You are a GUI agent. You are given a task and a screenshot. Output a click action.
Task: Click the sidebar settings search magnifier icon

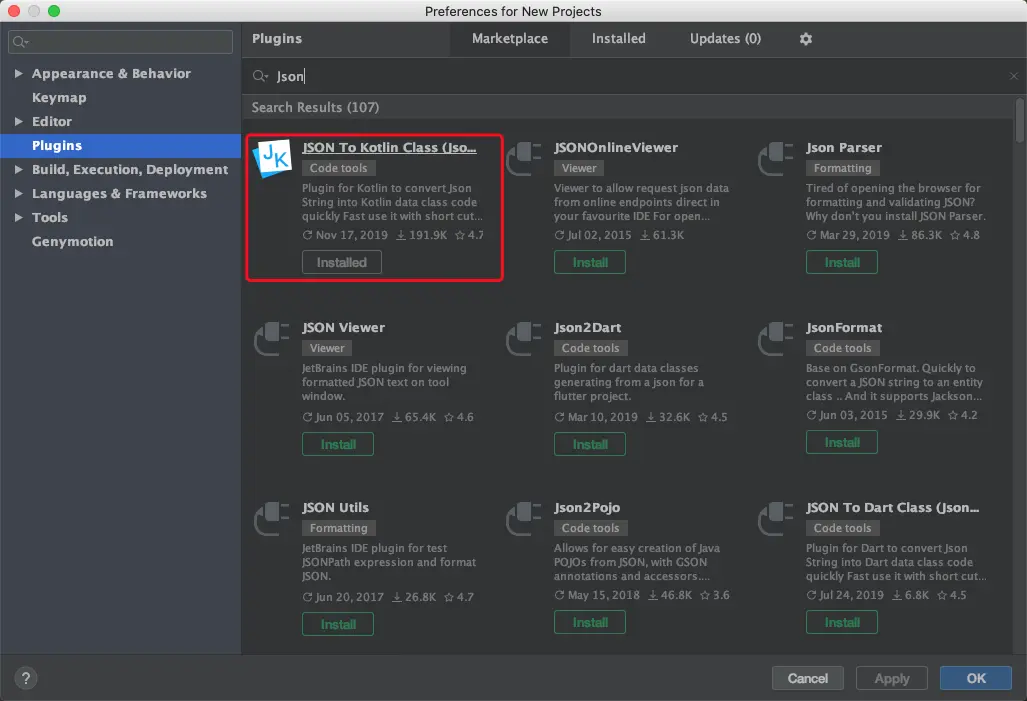[x=20, y=42]
